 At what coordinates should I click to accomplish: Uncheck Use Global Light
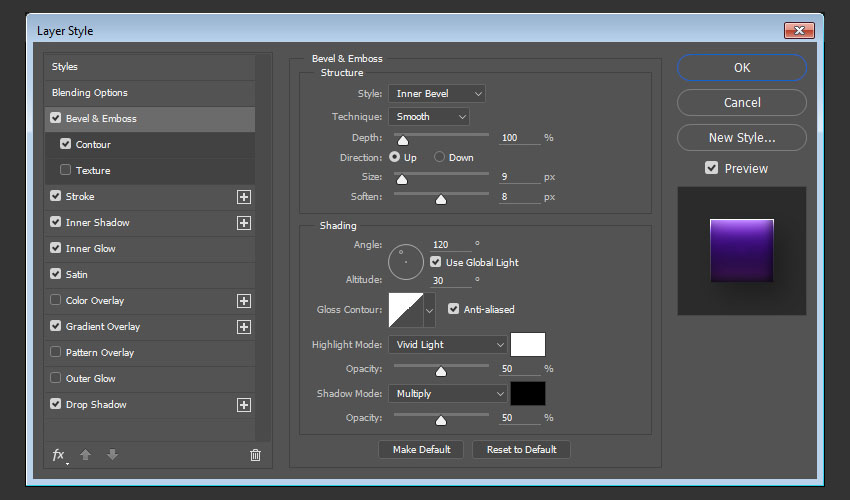(436, 262)
